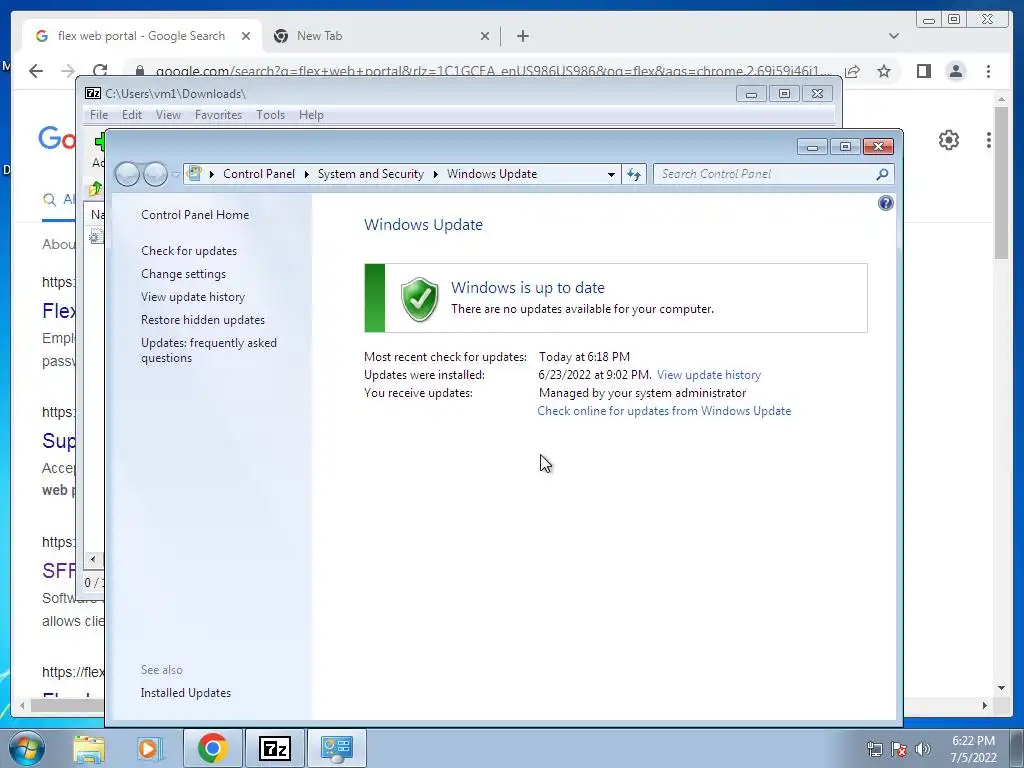Open the Chrome three-dot menu
Viewport: 1024px width, 768px height.
(988, 71)
